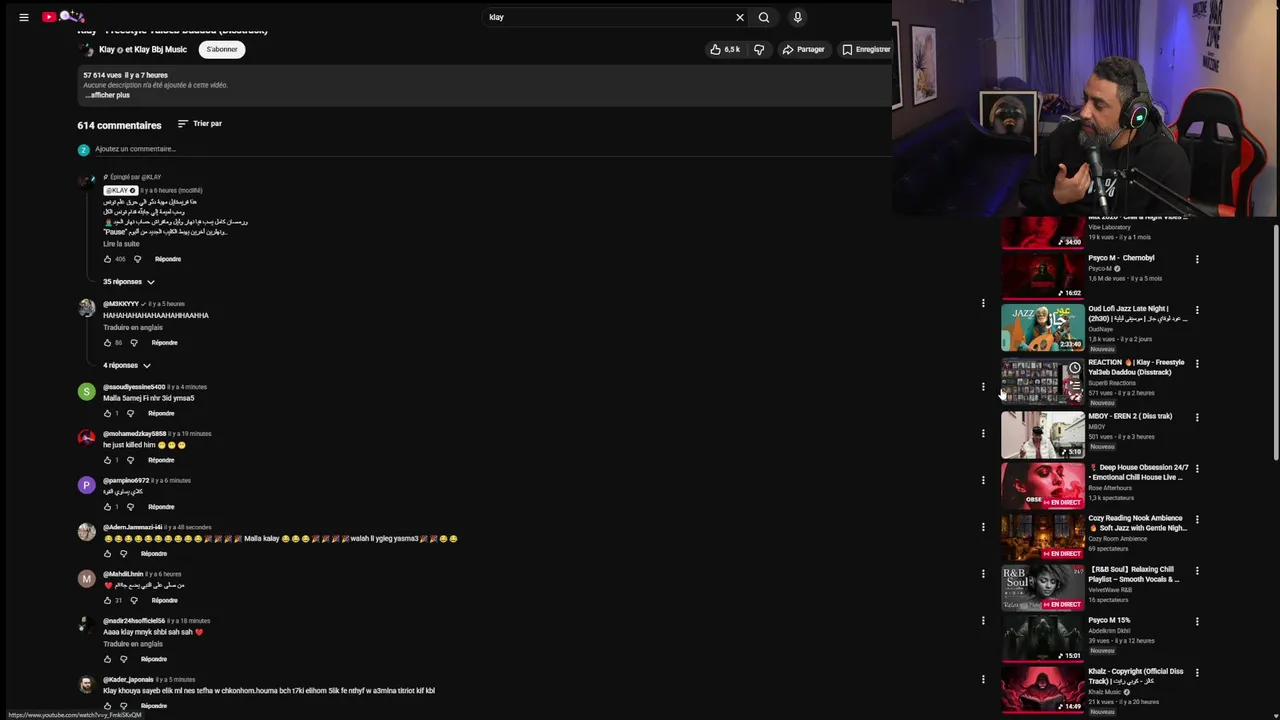Like the @MahdiLhnin comment with 31 likes
1280x720 pixels.
[108, 601]
